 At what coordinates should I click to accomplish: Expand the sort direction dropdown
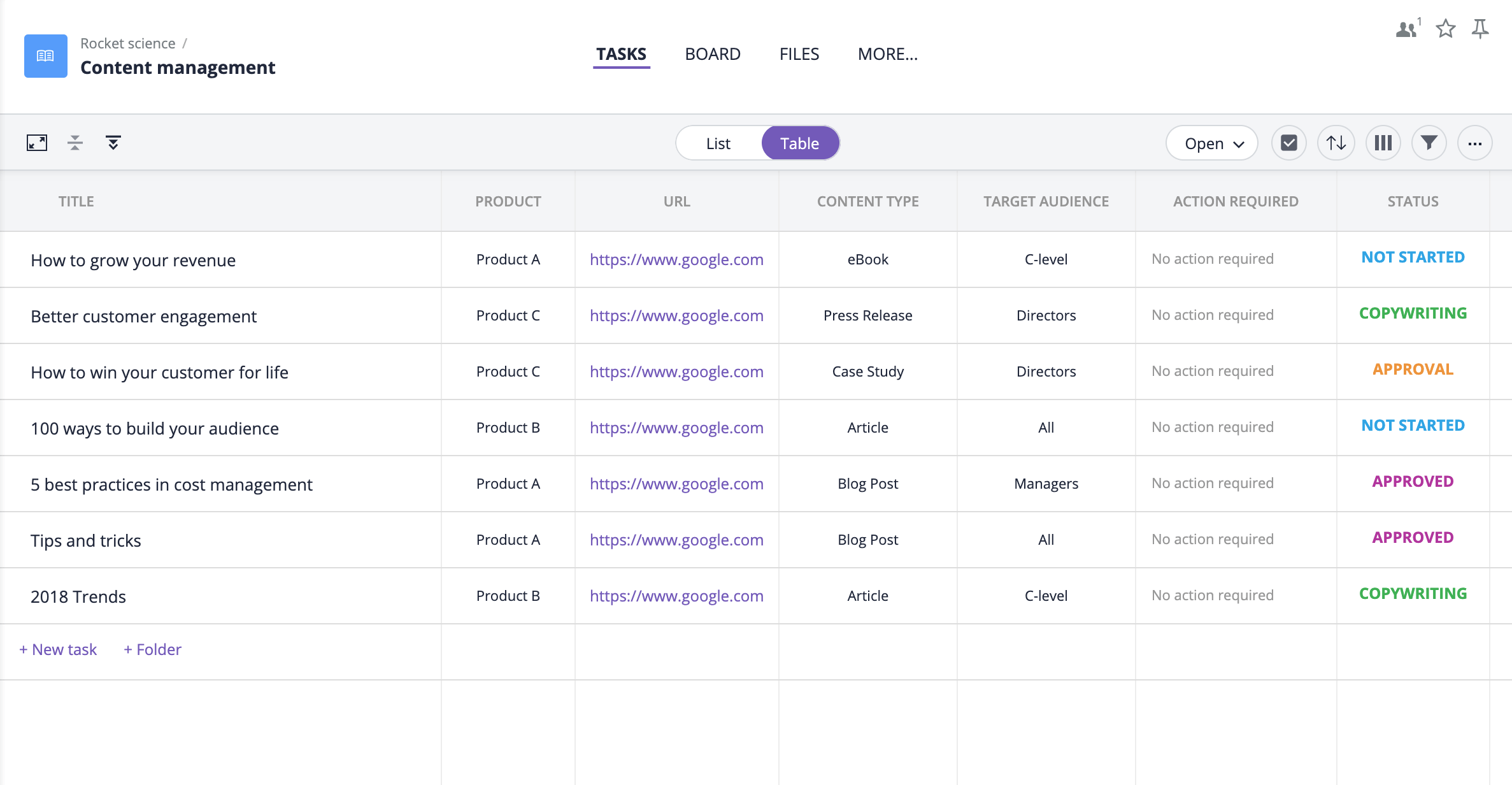1336,143
